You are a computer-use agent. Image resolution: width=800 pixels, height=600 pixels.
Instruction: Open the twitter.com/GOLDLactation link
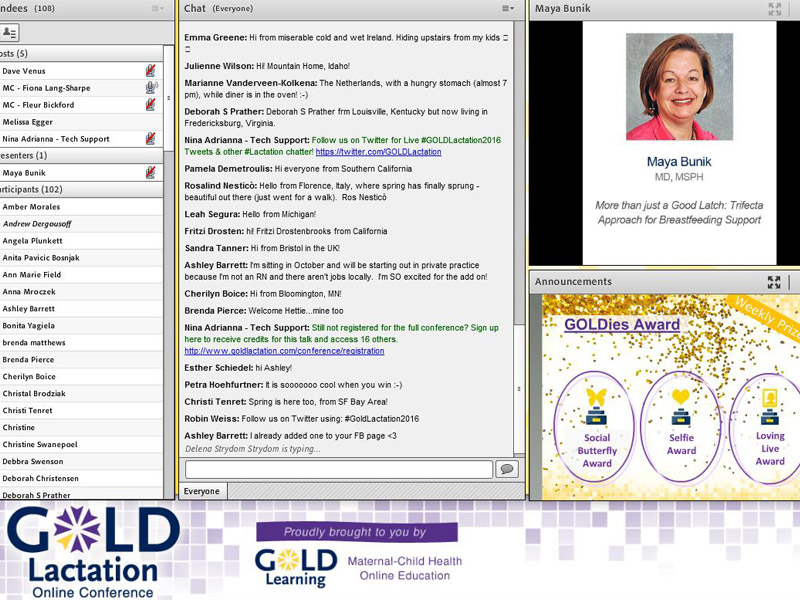pos(378,152)
